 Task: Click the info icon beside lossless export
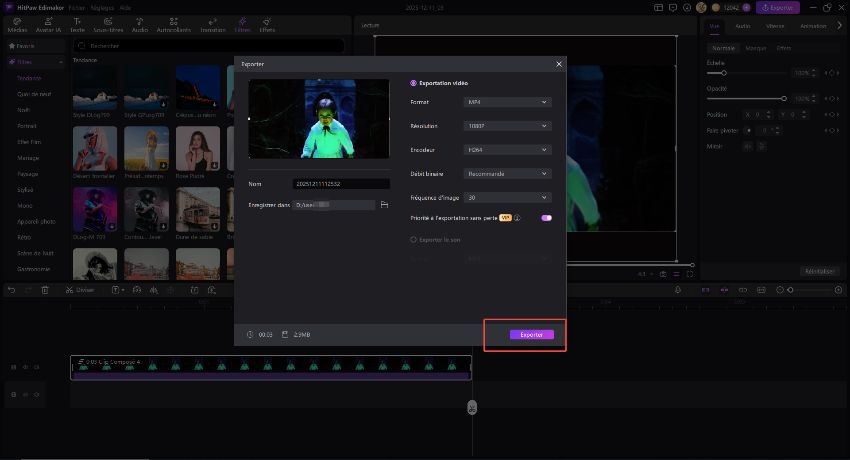[x=517, y=218]
